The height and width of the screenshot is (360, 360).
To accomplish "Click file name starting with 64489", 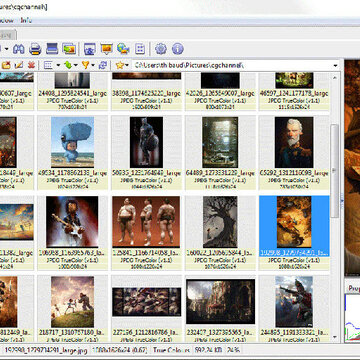I will click(220, 173).
